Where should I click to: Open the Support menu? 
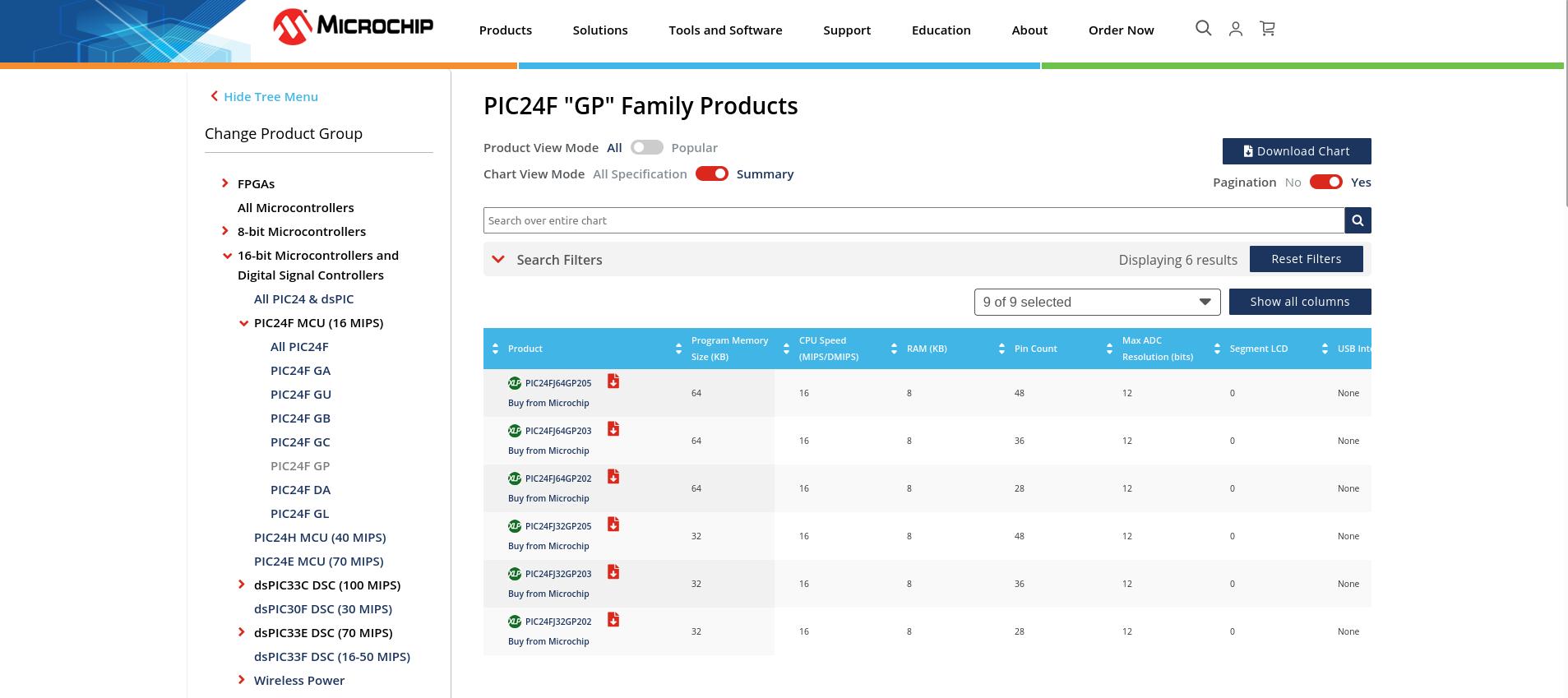pyautogui.click(x=847, y=30)
